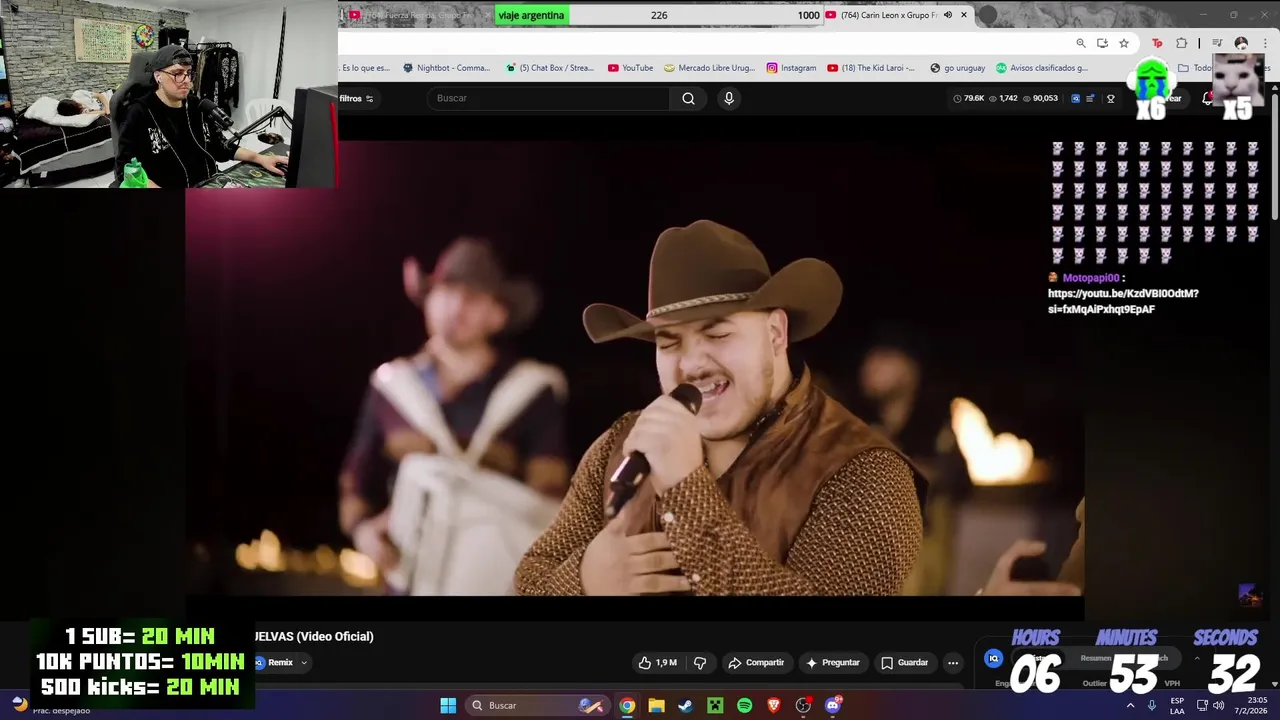This screenshot has width=1280, height=720.
Task: Expand the Remix dropdown arrow
Action: click(304, 662)
